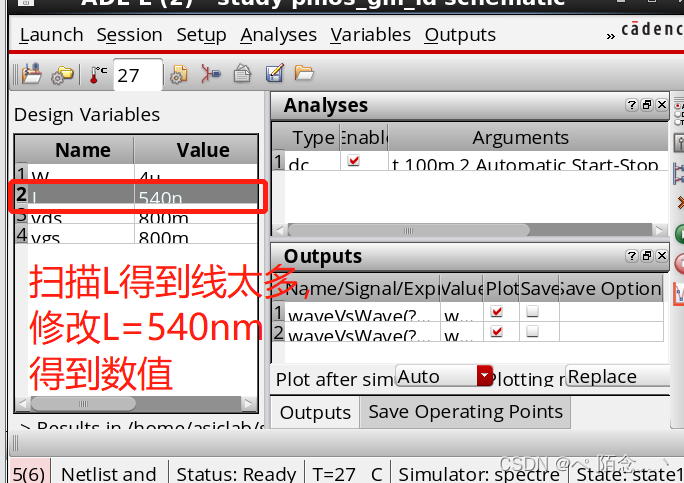Switch to the Outputs tab
This screenshot has height=483, width=684.
tap(315, 412)
